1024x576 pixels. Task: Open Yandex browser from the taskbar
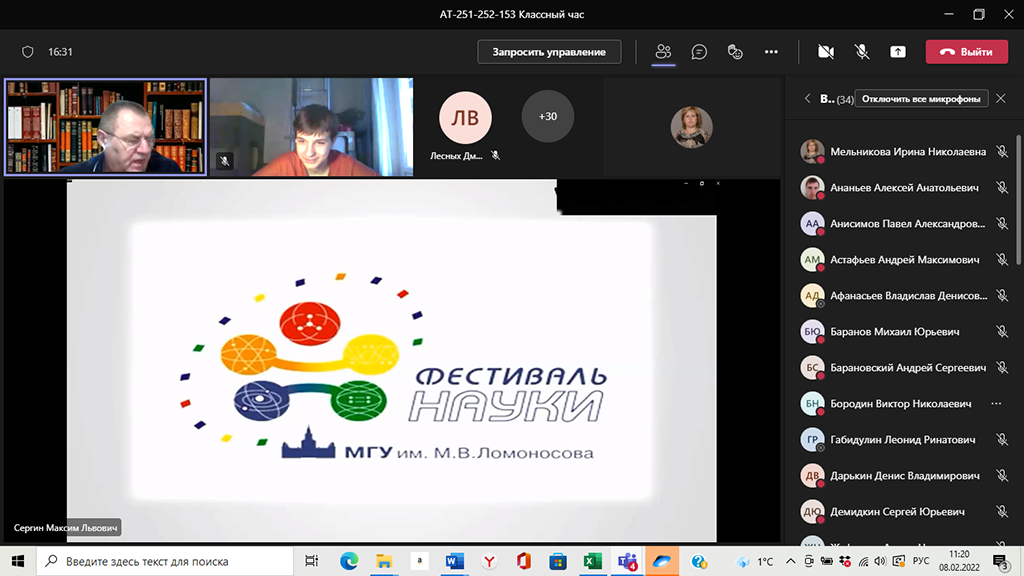pos(489,561)
